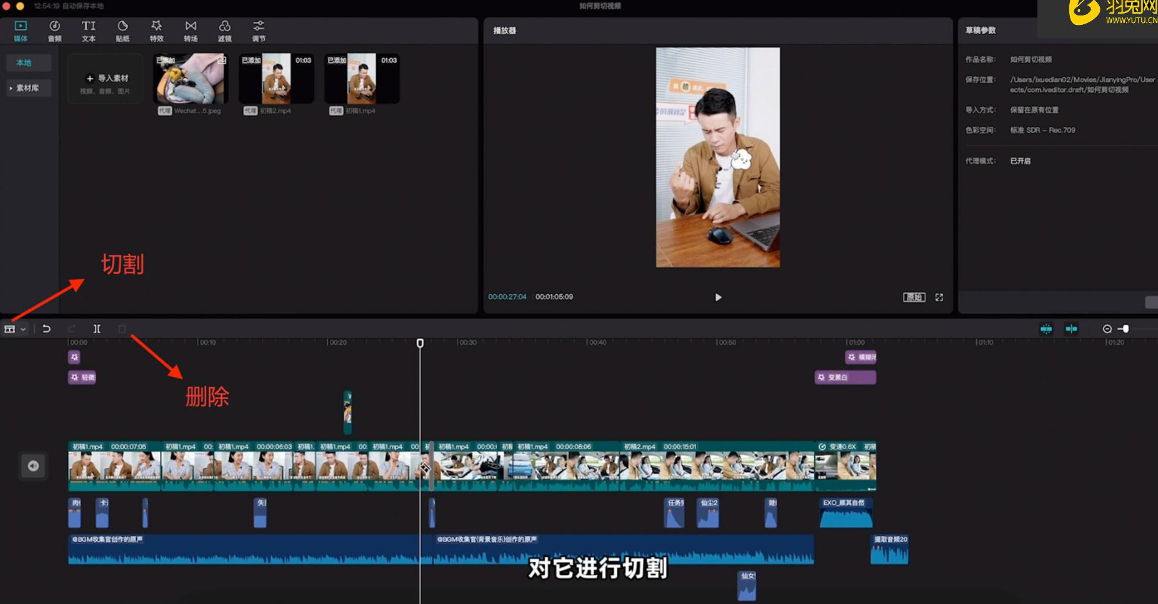The width and height of the screenshot is (1158, 604).
Task: Click the undo arrow above the timeline
Action: tap(46, 328)
